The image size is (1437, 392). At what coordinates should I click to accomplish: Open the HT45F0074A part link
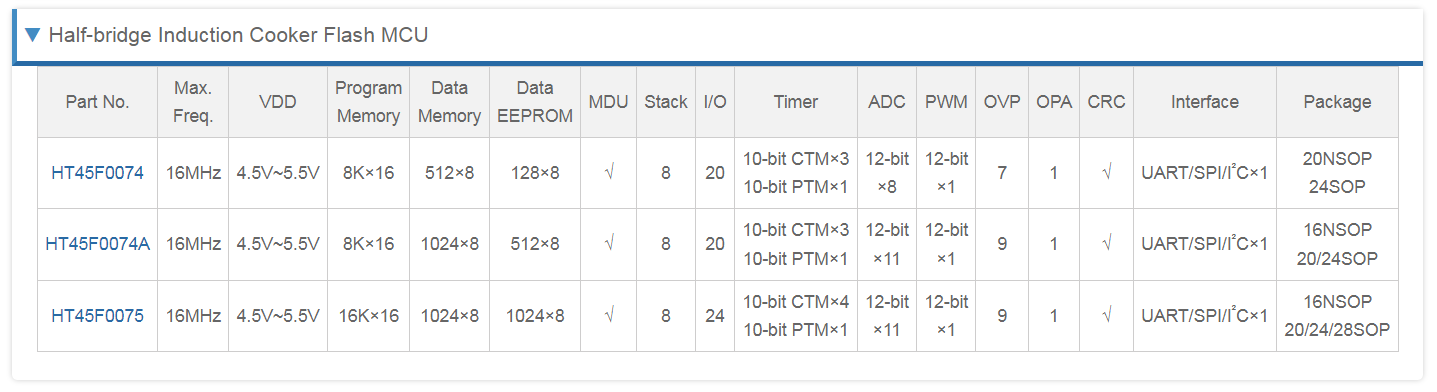click(x=97, y=244)
